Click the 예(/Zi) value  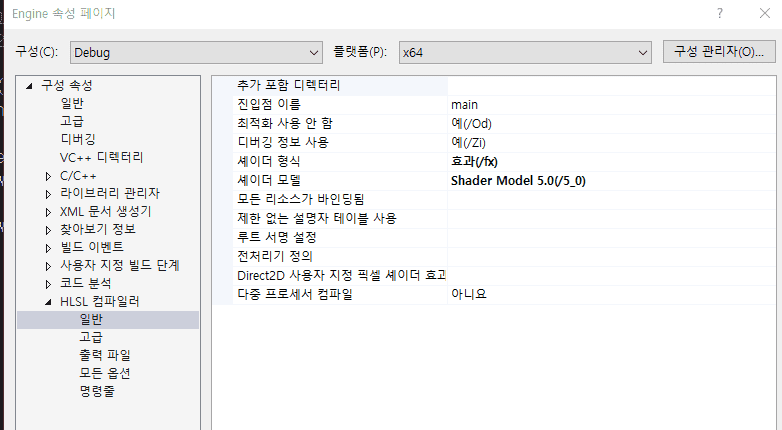468,143
